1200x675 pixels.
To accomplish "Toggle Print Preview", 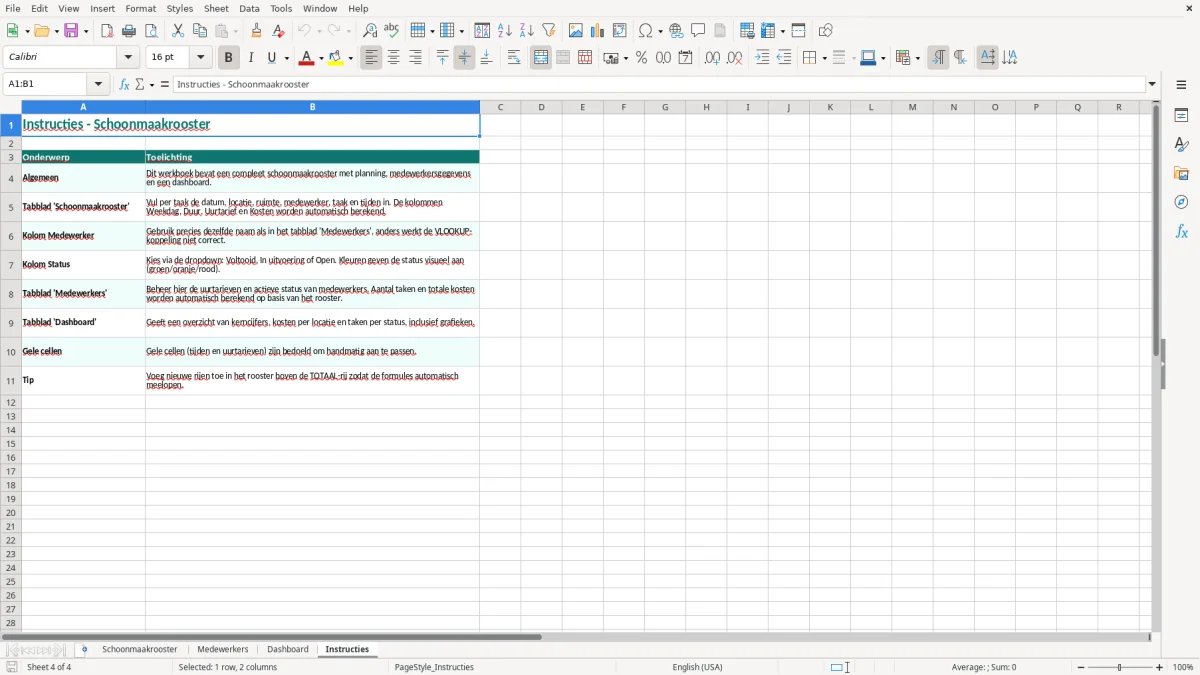I will (x=151, y=31).
